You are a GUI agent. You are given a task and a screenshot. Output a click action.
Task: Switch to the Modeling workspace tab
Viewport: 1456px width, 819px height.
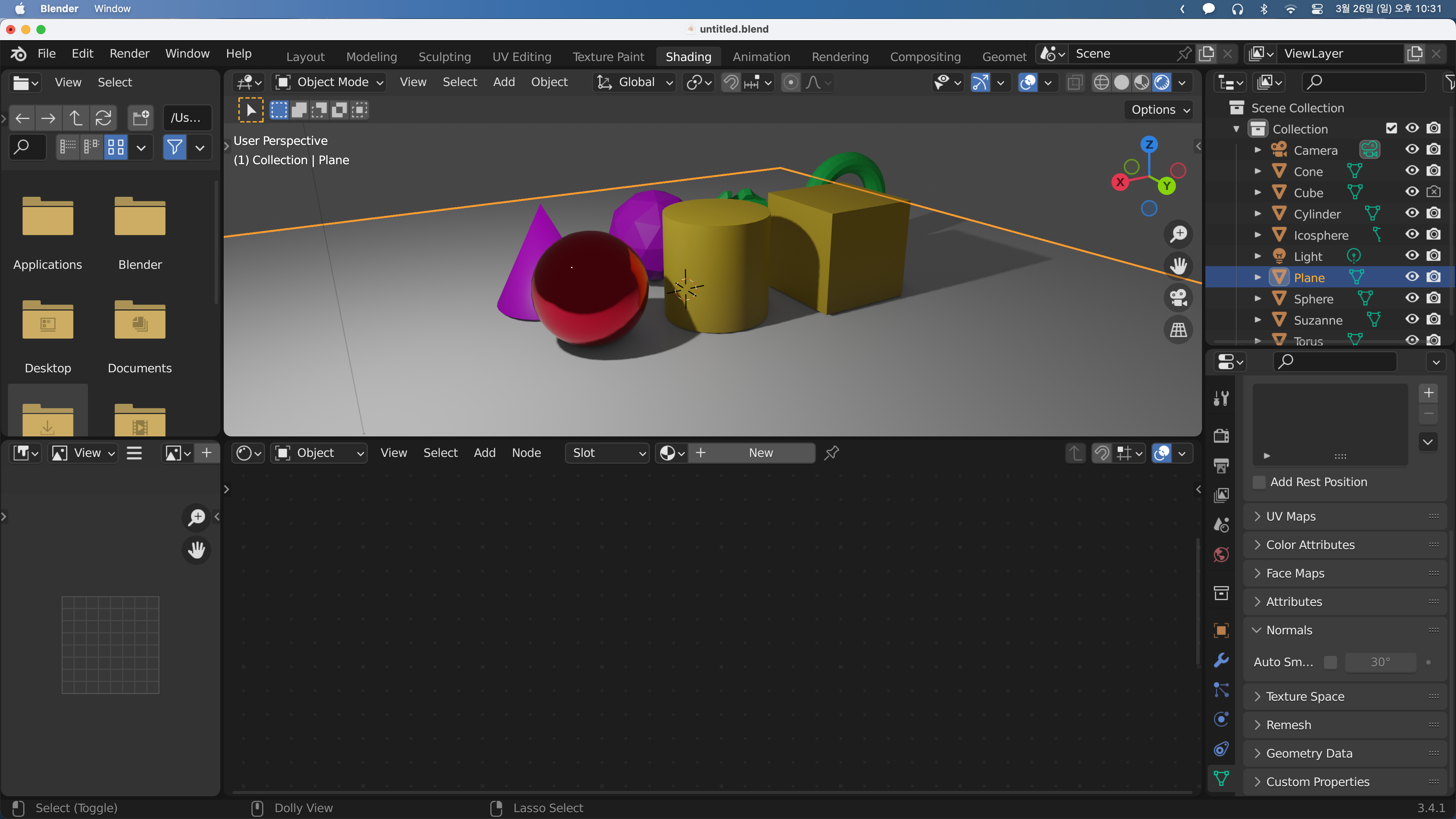(371, 56)
